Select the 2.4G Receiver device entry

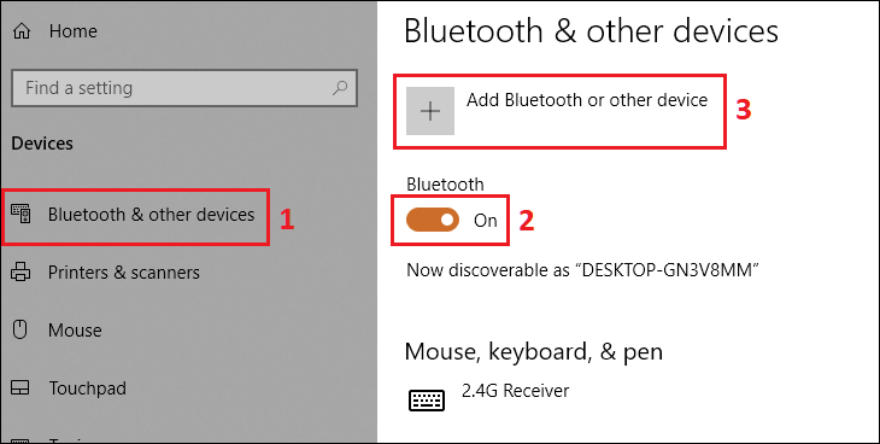pos(515,390)
